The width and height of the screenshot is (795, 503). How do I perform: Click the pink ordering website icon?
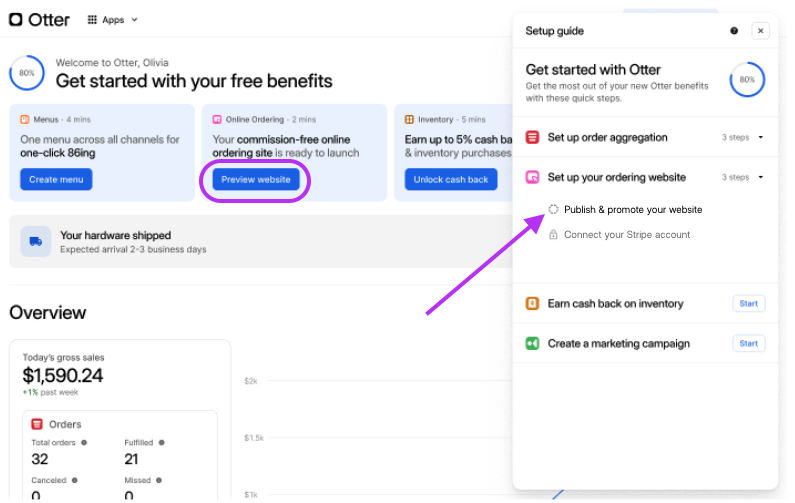tap(533, 177)
